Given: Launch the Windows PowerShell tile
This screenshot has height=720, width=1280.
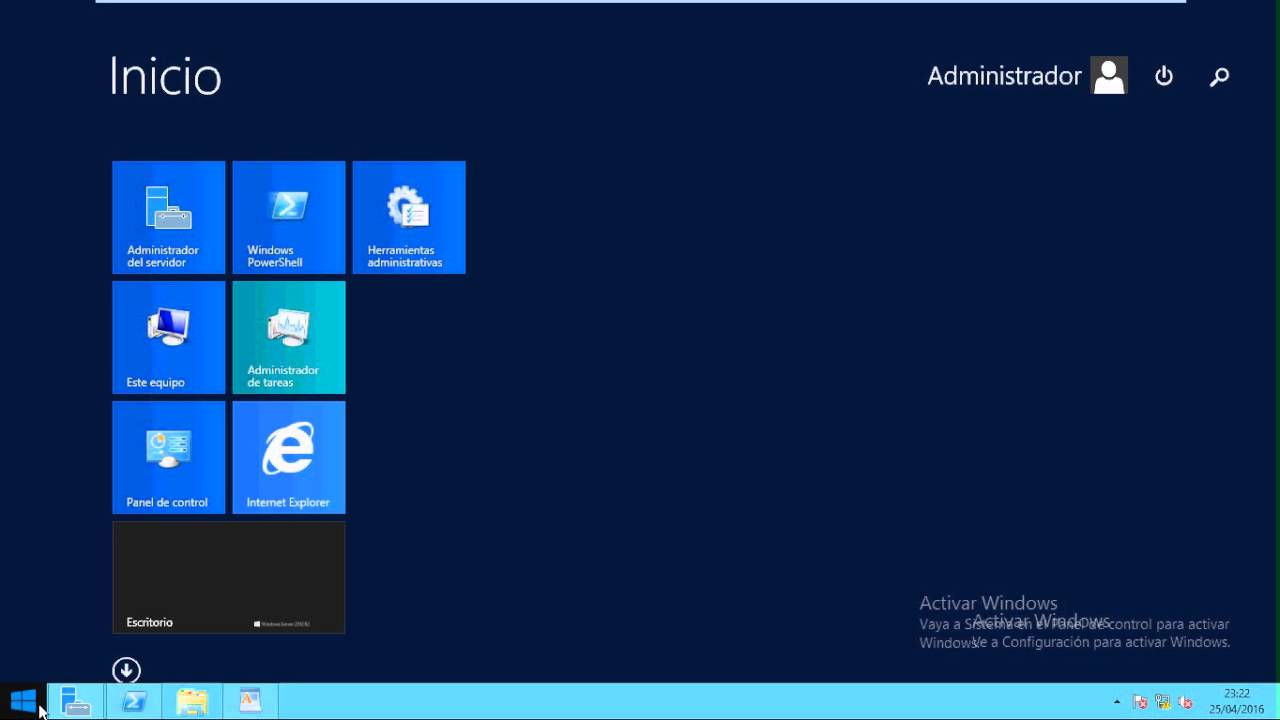Looking at the screenshot, I should [x=289, y=217].
